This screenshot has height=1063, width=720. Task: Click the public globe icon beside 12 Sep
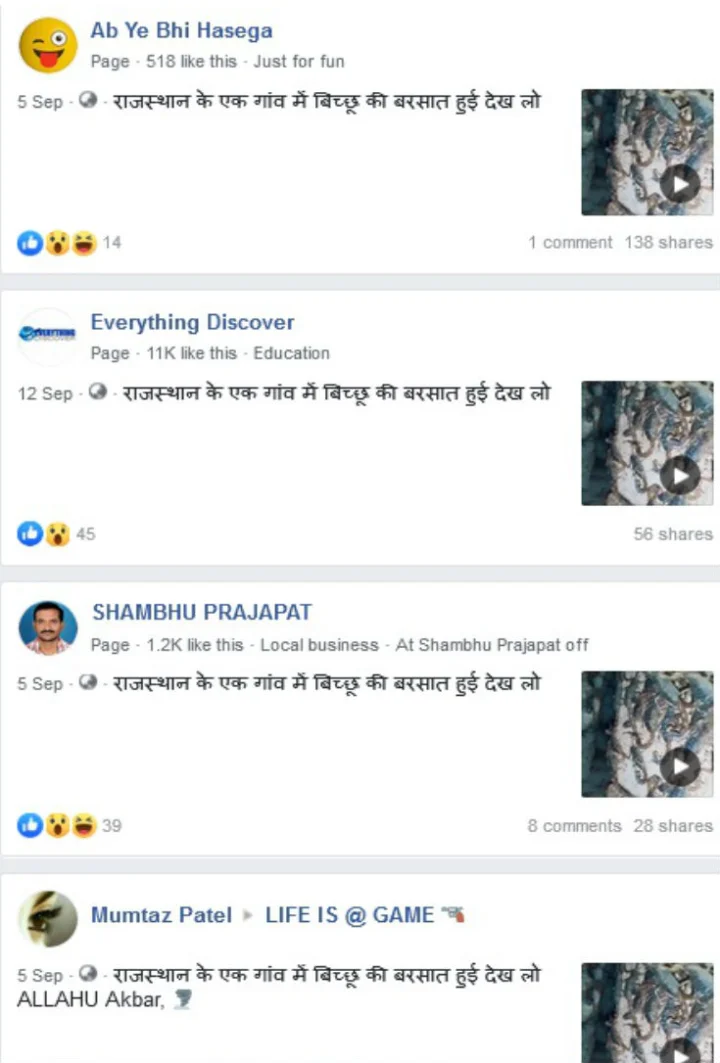tap(98, 392)
